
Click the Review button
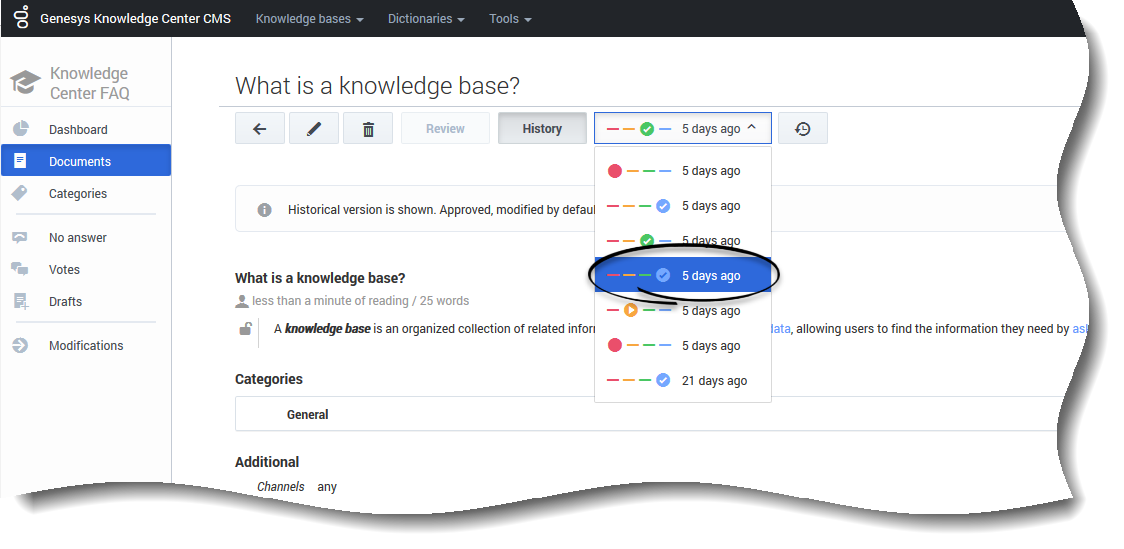pyautogui.click(x=445, y=129)
